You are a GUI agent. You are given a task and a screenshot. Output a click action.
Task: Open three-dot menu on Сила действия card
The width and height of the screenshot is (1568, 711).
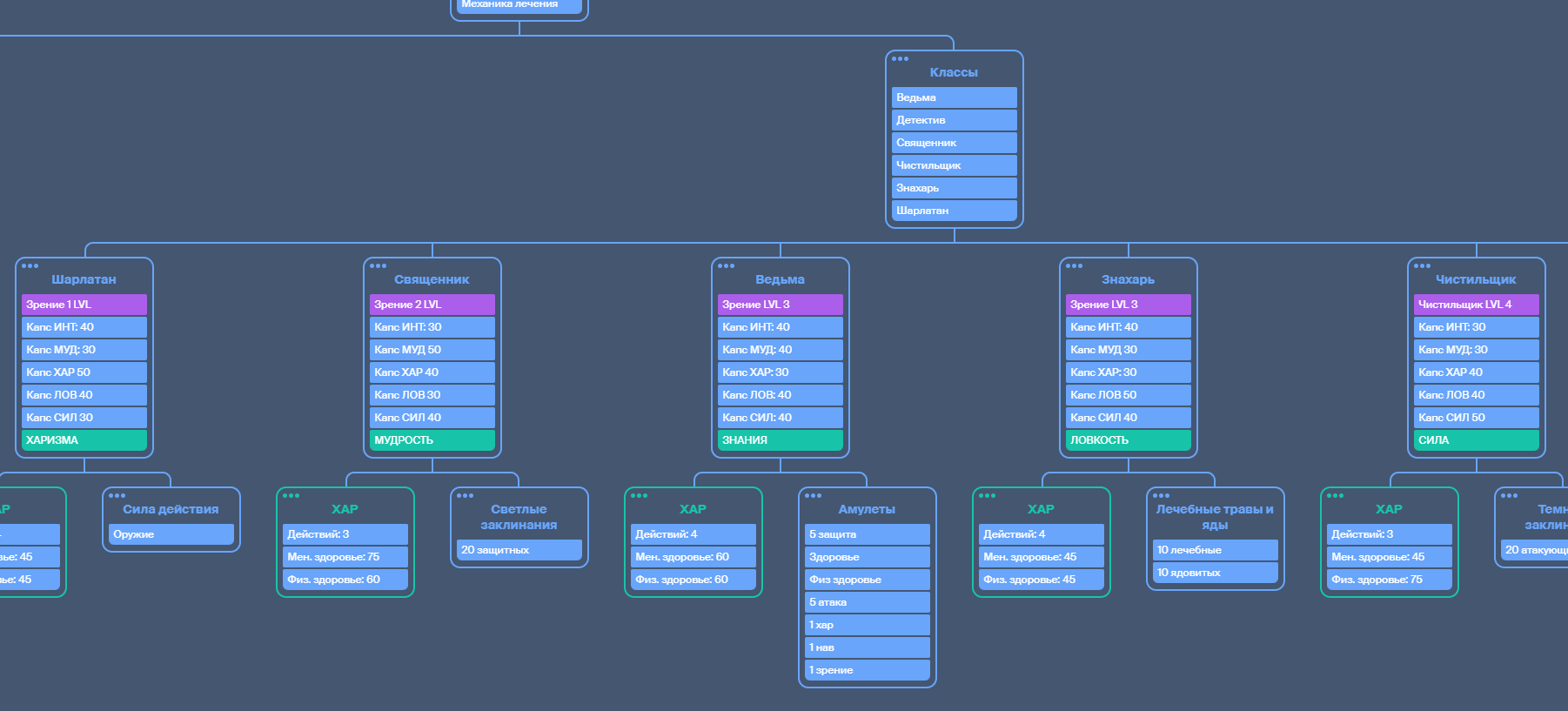click(117, 496)
